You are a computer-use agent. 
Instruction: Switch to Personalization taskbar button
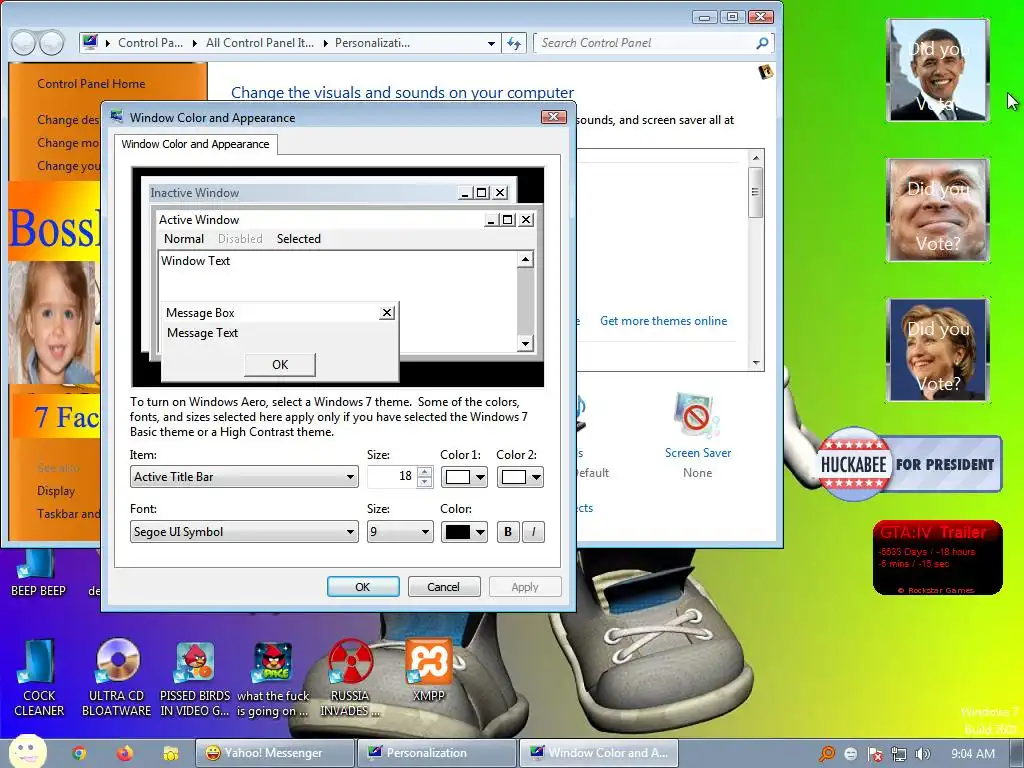tap(437, 753)
